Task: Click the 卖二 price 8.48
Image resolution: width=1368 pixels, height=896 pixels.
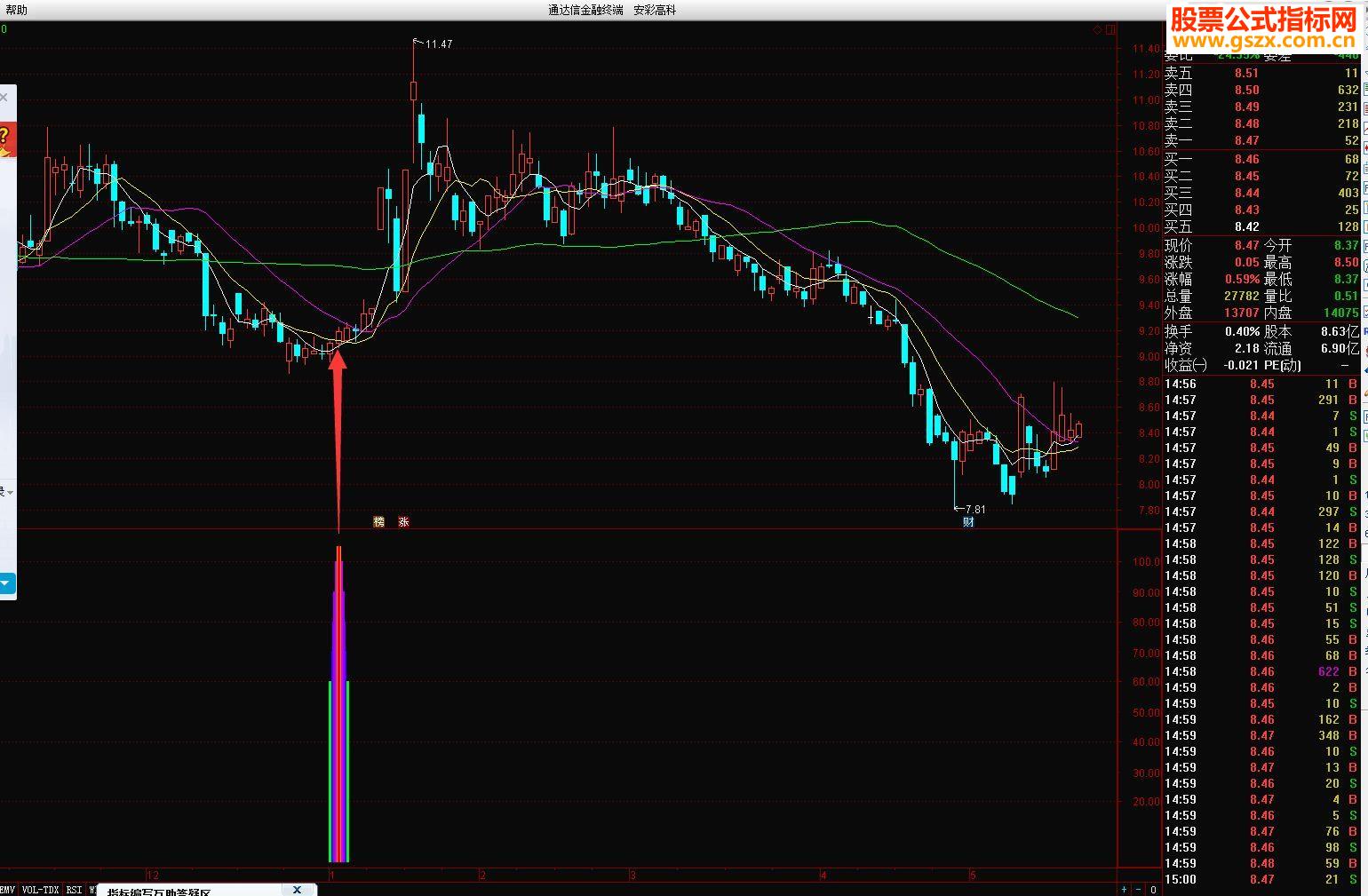Action: (x=1246, y=123)
